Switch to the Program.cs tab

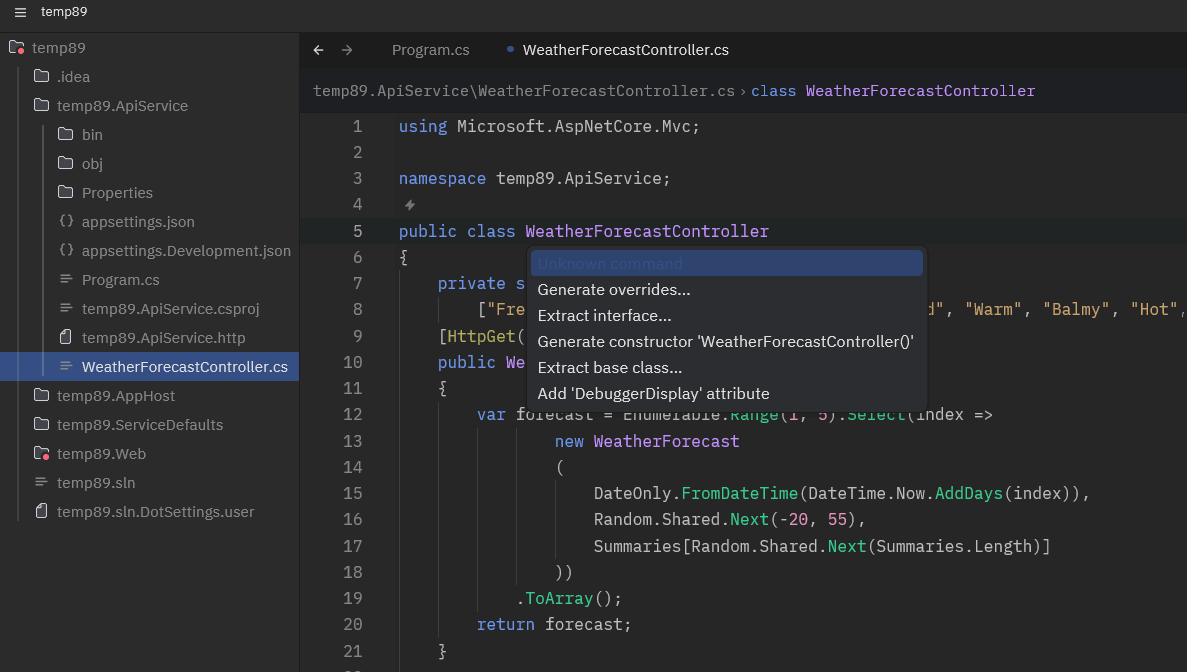pyautogui.click(x=430, y=50)
